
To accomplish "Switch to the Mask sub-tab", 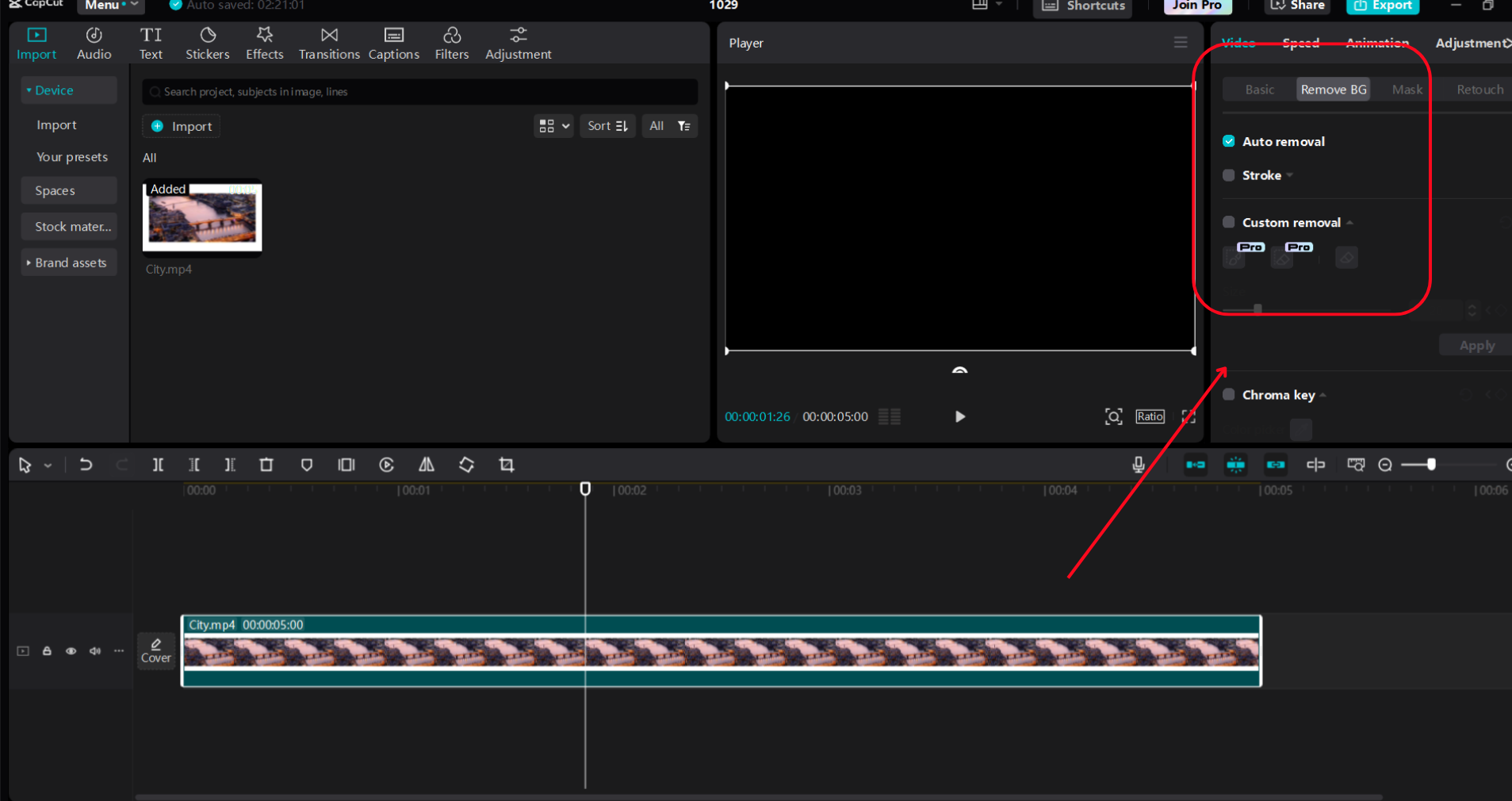I will point(1407,89).
